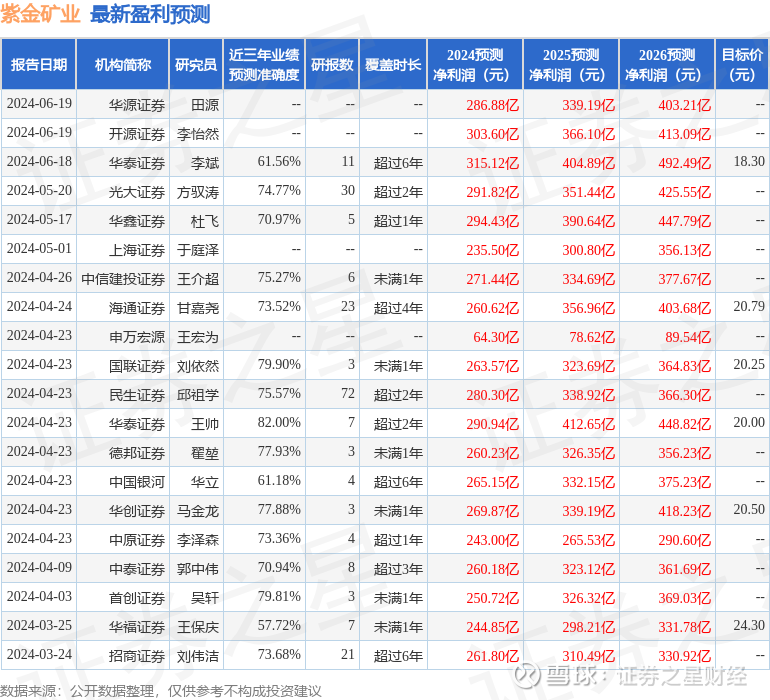Click the 20.50 target price

tap(749, 509)
